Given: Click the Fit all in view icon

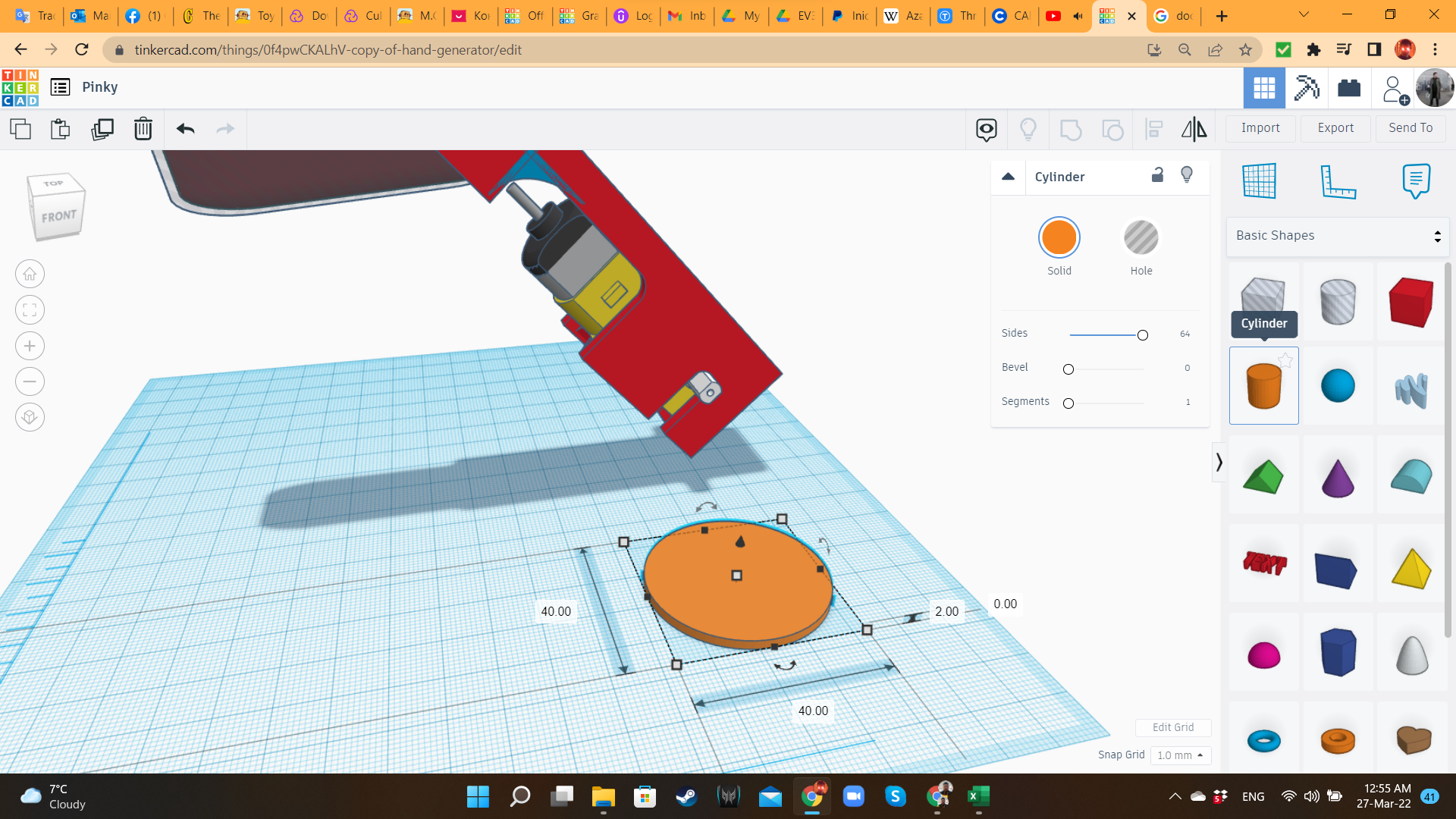Looking at the screenshot, I should click(x=30, y=309).
